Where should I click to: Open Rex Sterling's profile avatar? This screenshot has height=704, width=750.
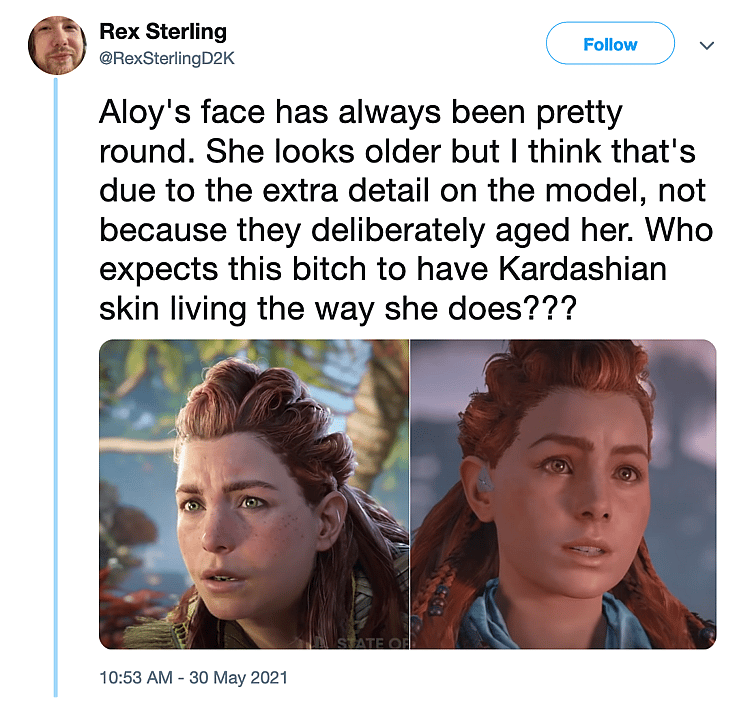pos(57,45)
